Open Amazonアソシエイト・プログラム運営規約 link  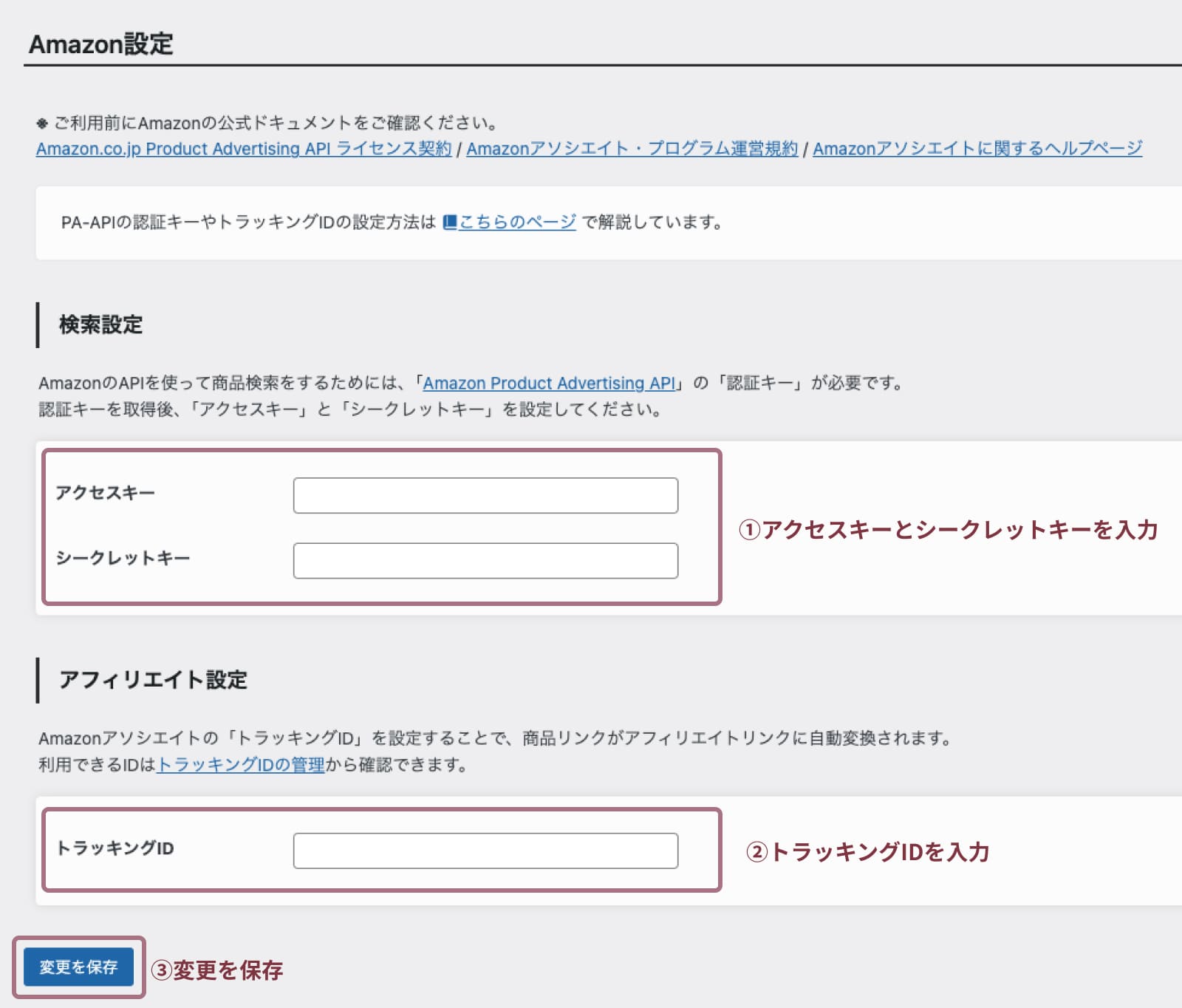click(x=632, y=149)
